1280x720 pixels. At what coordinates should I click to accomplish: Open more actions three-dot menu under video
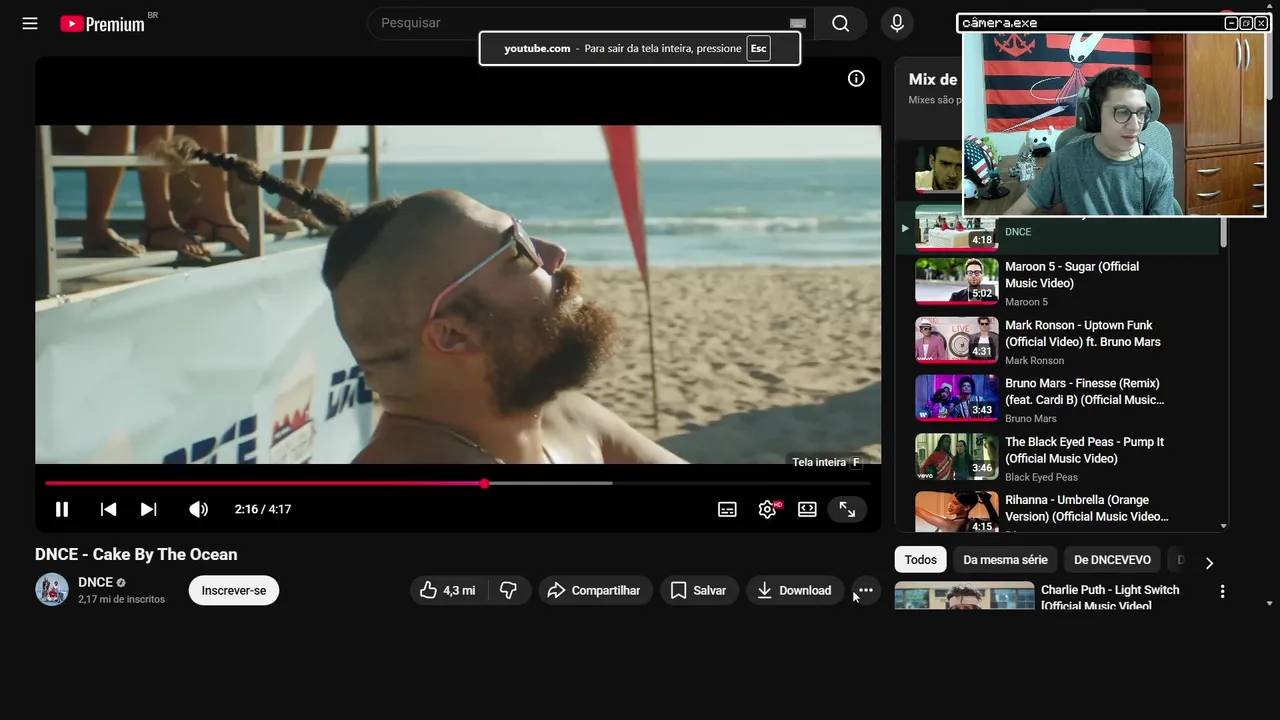tap(865, 590)
